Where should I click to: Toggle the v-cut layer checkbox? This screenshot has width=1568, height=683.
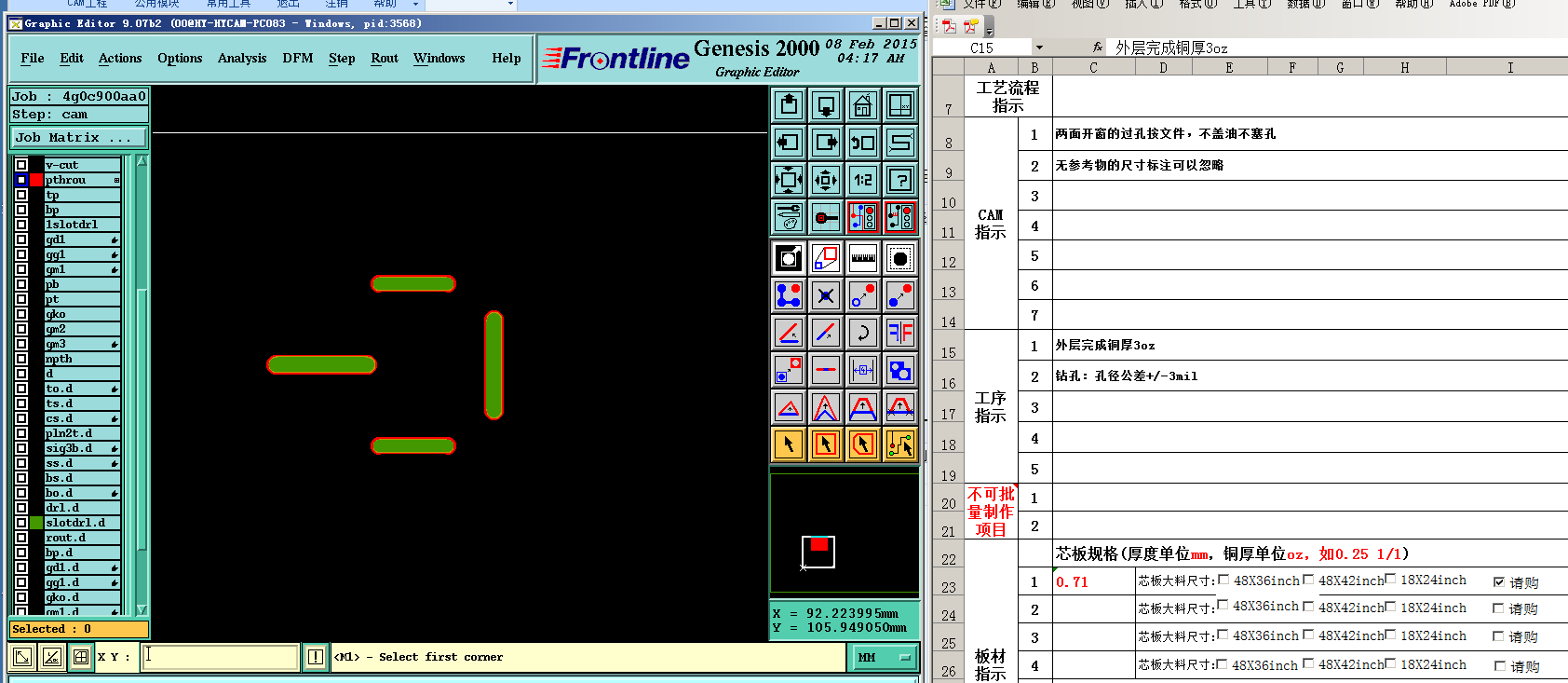tap(21, 165)
